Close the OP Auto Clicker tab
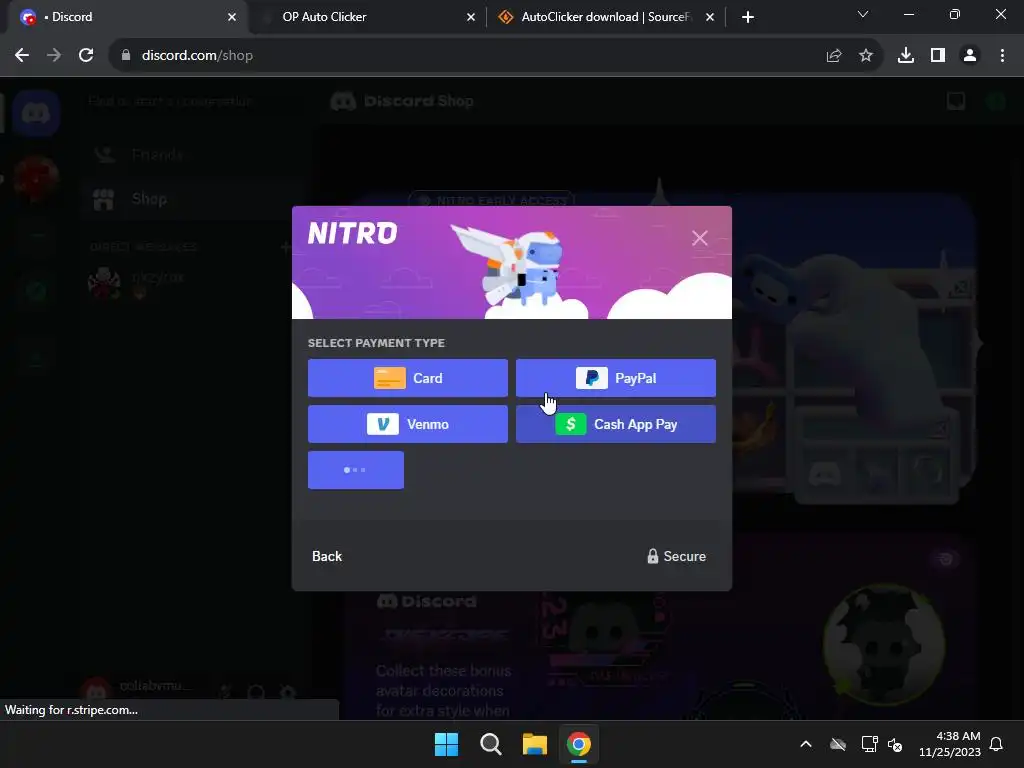The height and width of the screenshot is (768, 1024). pos(471,17)
